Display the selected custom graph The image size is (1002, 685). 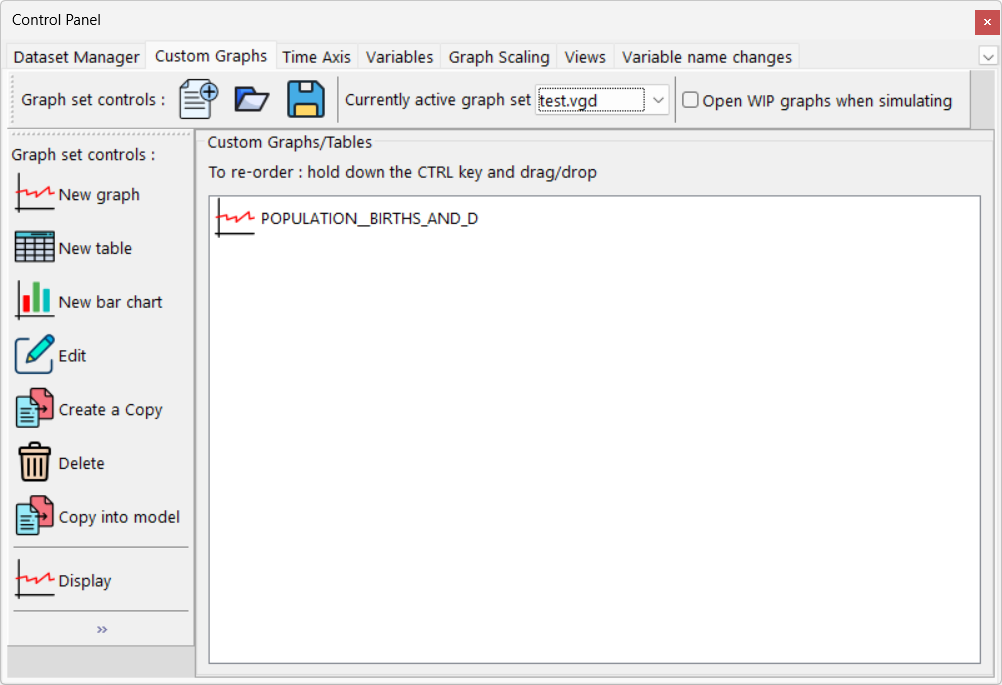tap(64, 581)
